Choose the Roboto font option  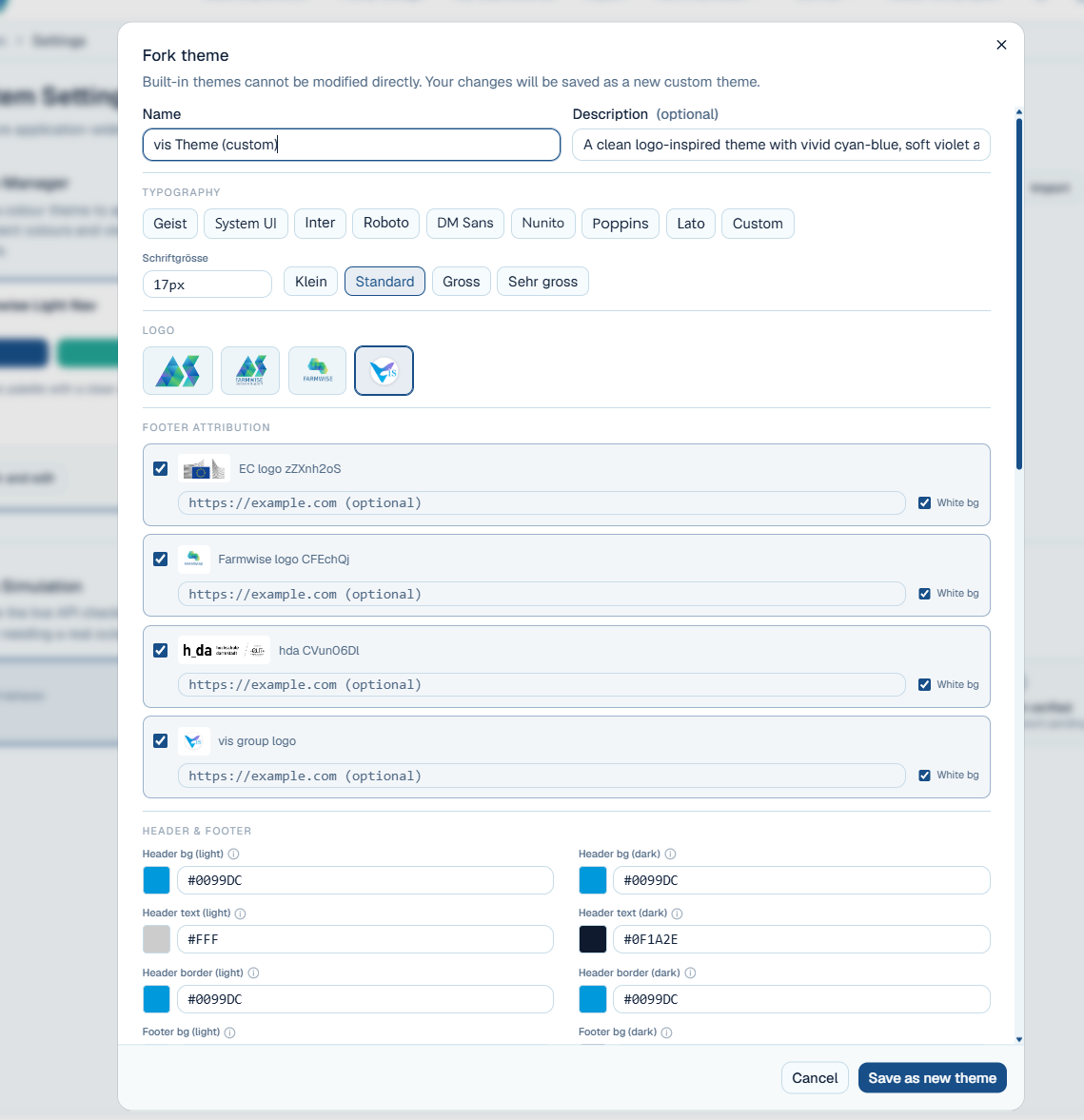point(385,223)
